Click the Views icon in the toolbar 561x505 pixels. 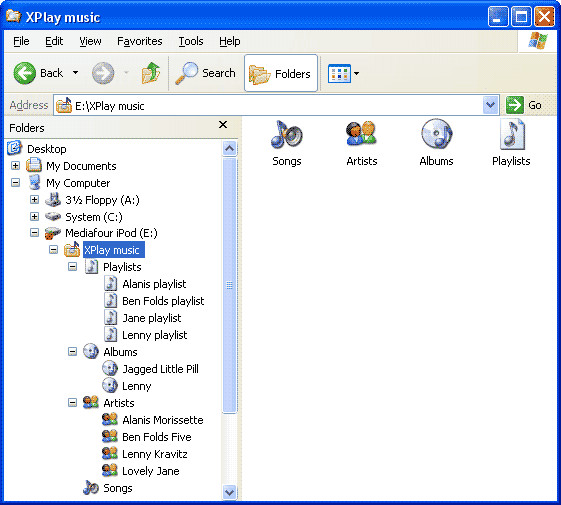pos(339,73)
